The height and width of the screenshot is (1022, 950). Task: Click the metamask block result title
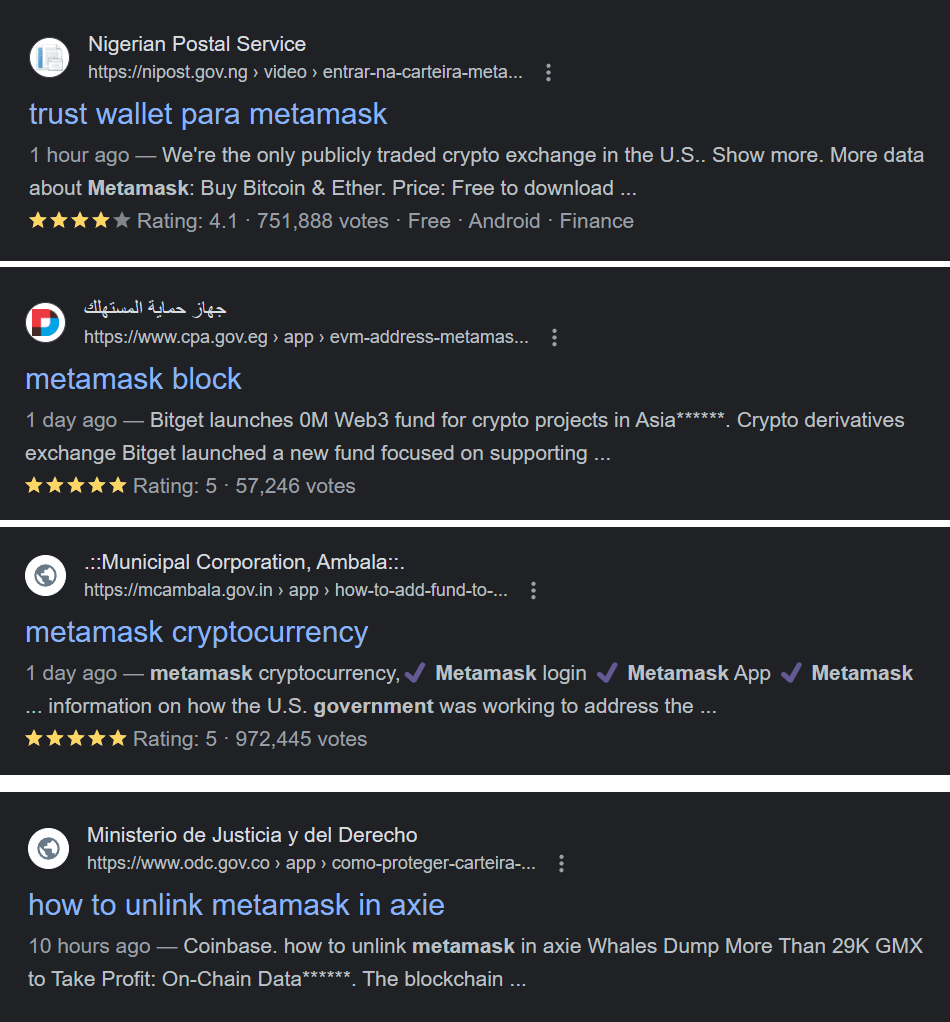134,379
